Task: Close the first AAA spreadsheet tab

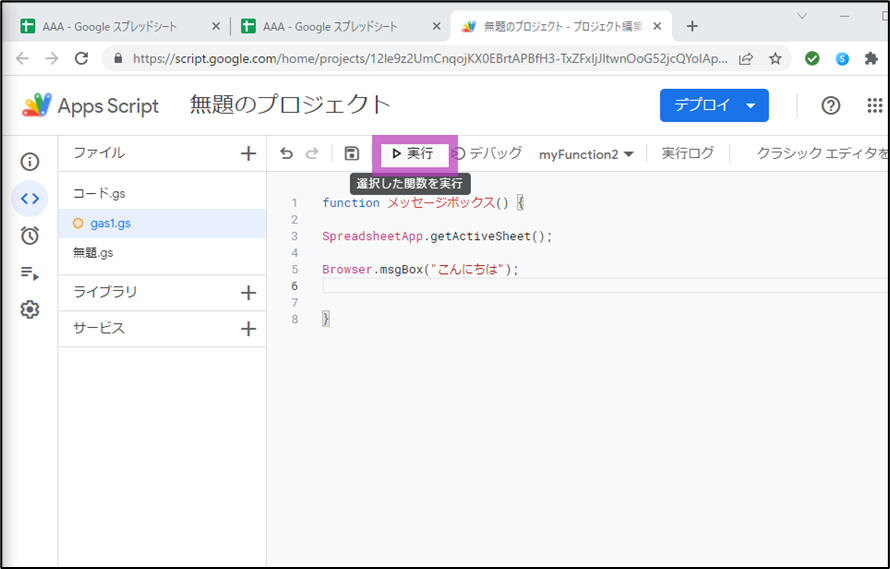Action: tap(216, 27)
